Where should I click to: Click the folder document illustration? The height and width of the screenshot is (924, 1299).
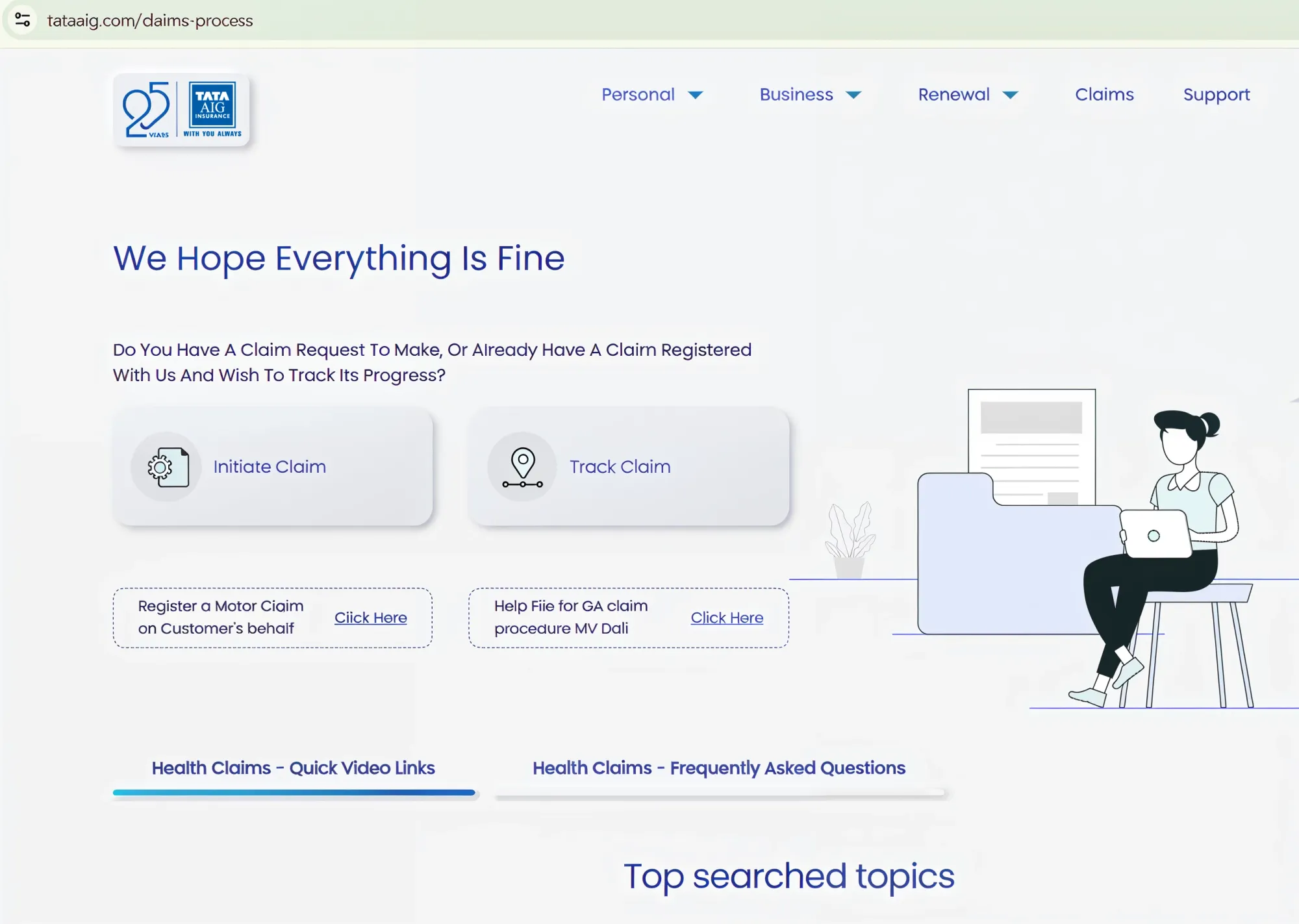point(1020,512)
